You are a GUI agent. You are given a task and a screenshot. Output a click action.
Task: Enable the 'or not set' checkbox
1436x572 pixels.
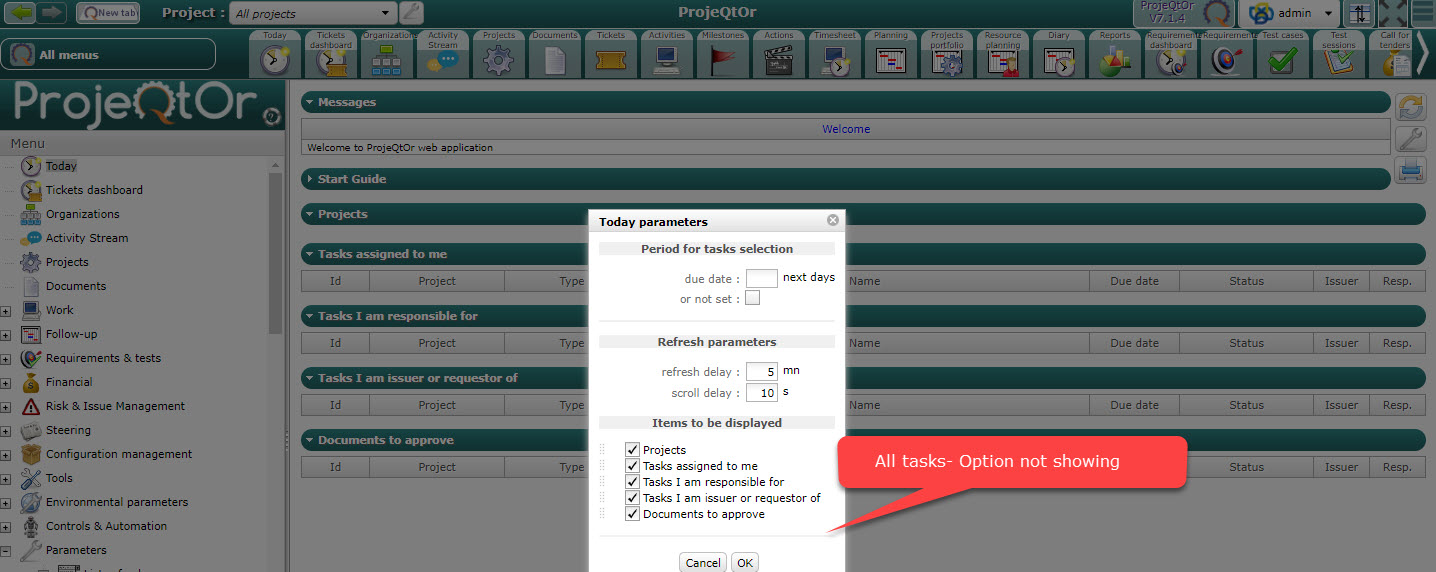click(x=752, y=298)
